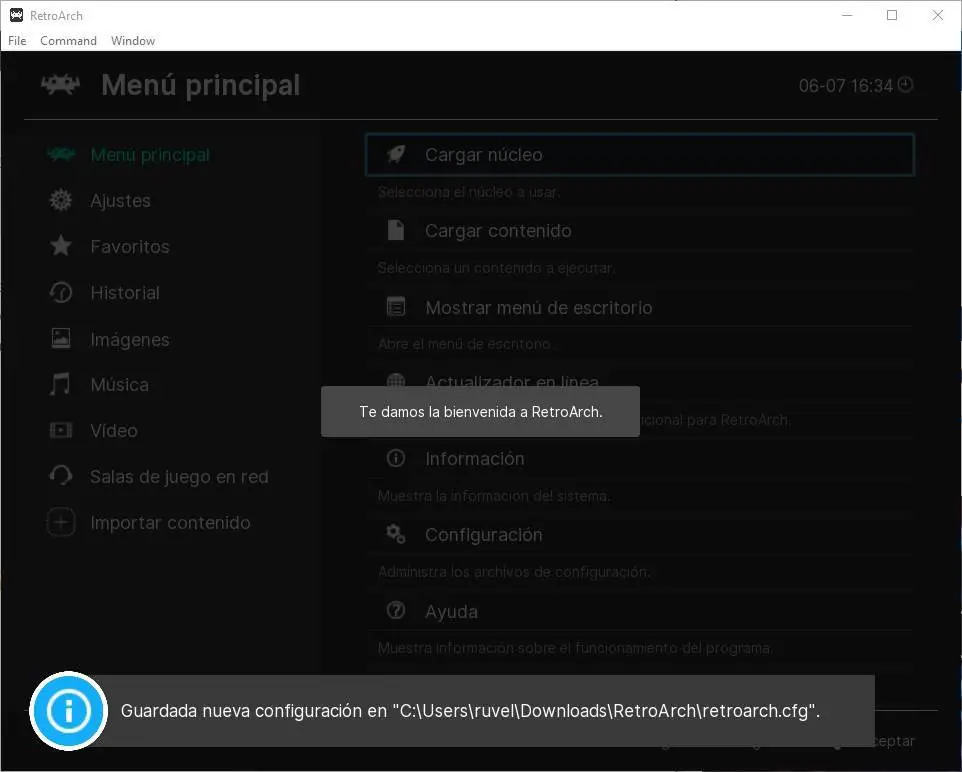The width and height of the screenshot is (962, 772).
Task: Open the Window menu
Action: coord(133,41)
